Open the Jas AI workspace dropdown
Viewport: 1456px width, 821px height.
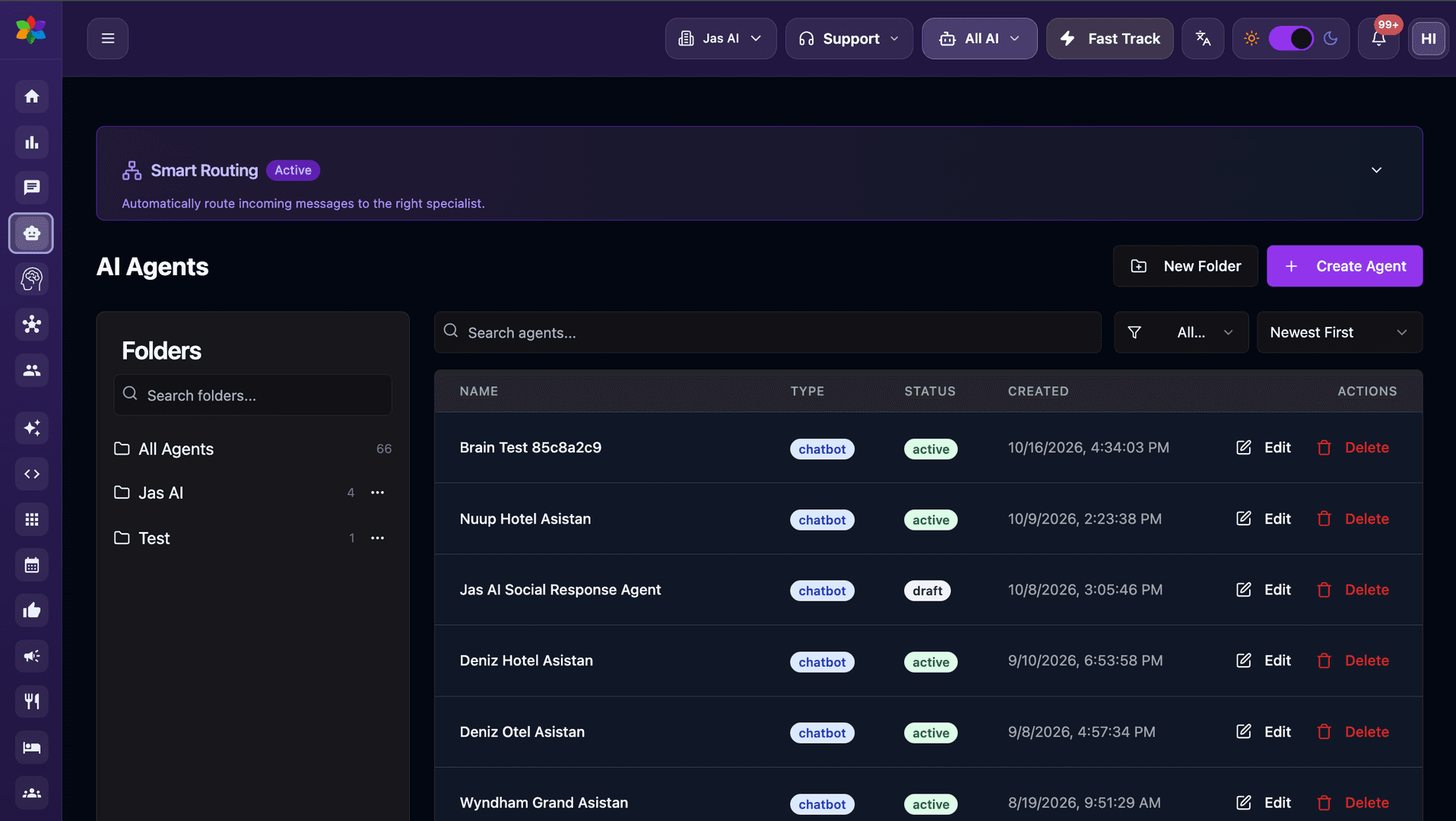pos(721,39)
